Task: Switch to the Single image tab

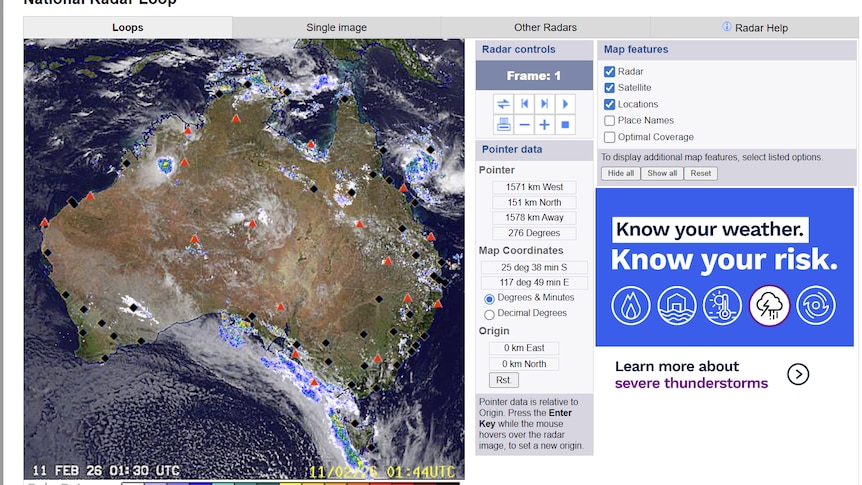Action: tap(336, 28)
